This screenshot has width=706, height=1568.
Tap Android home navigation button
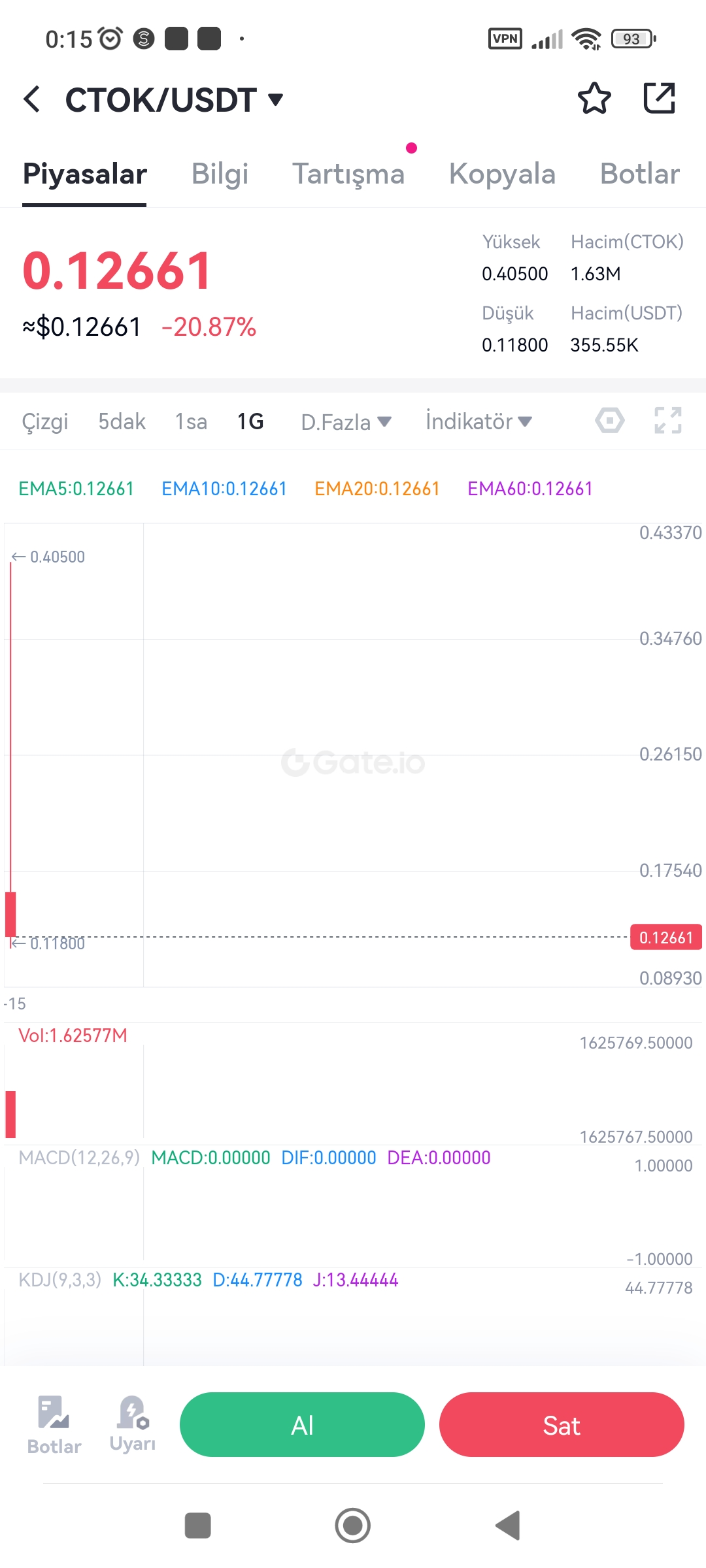pos(353,1526)
